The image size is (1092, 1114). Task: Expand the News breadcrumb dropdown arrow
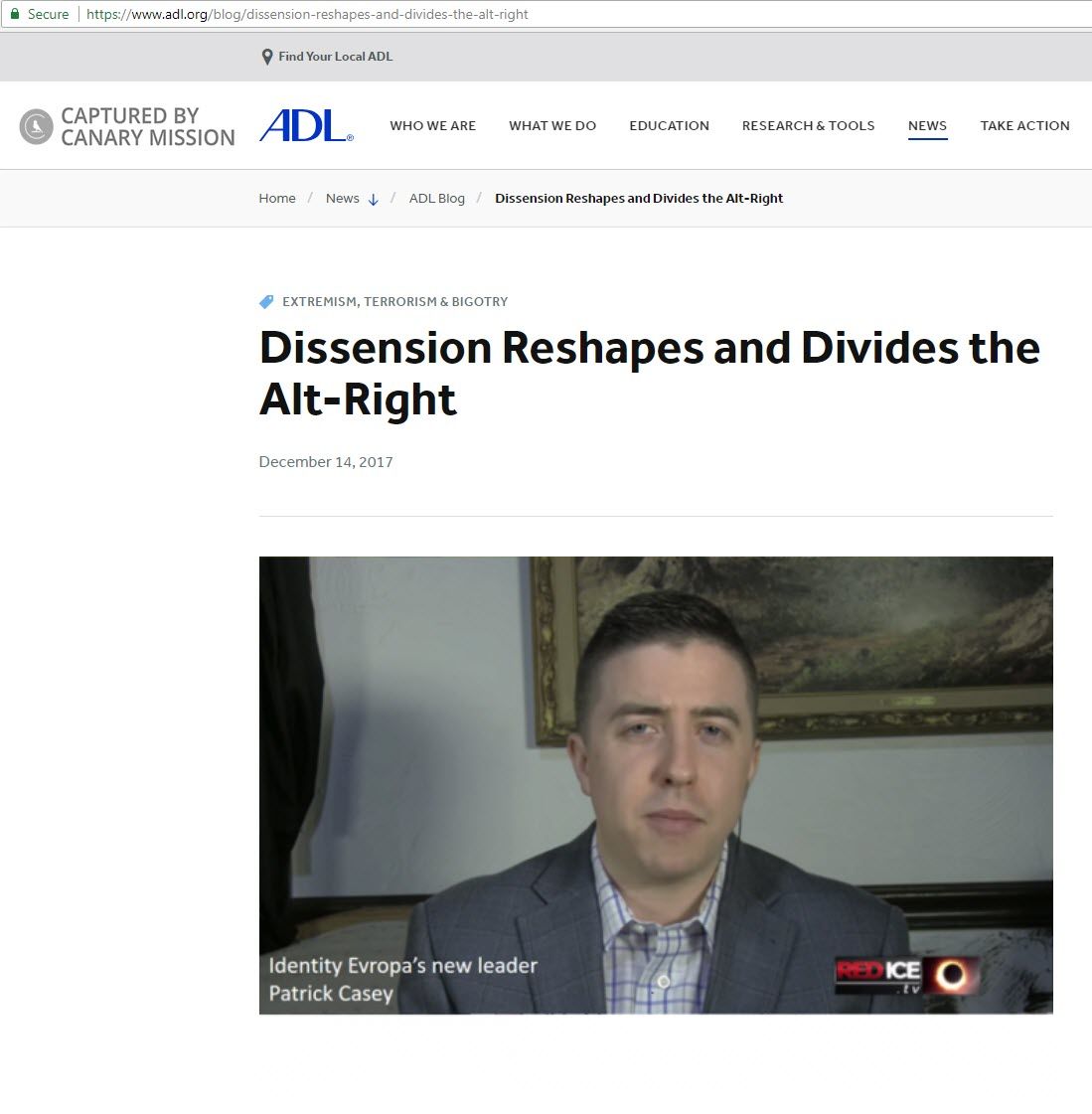(374, 199)
